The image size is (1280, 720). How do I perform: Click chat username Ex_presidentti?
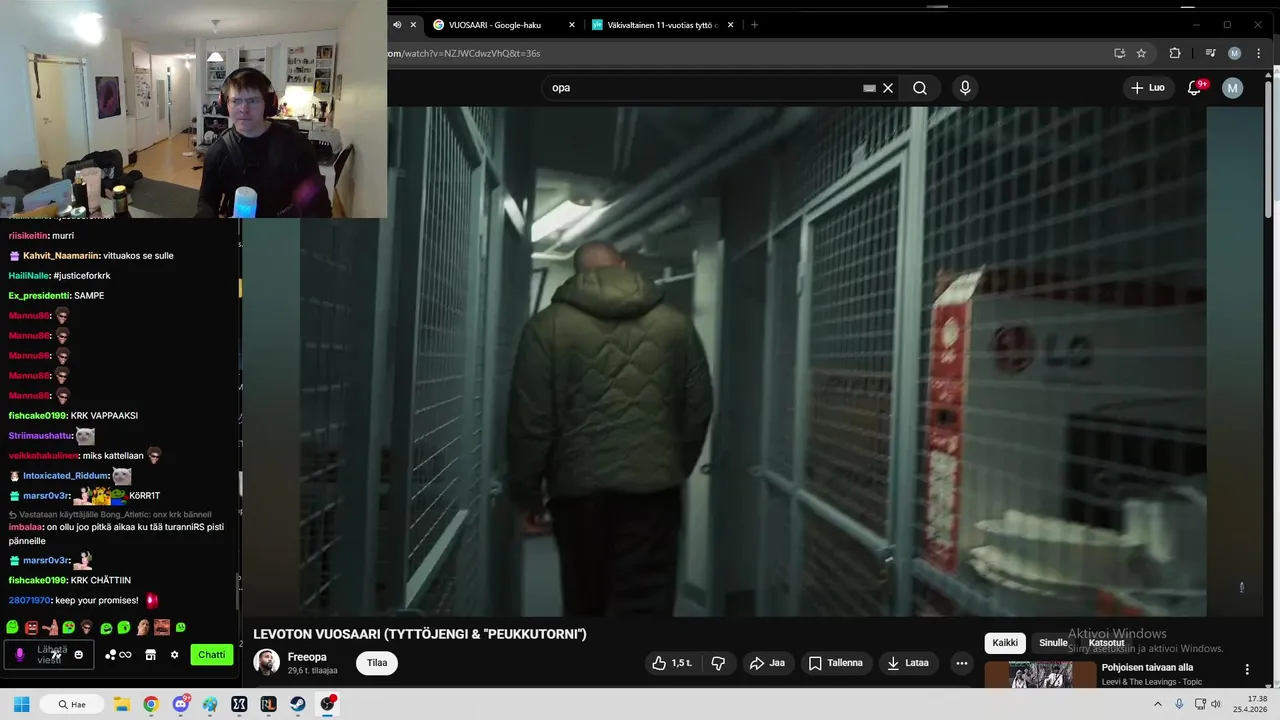click(x=39, y=295)
